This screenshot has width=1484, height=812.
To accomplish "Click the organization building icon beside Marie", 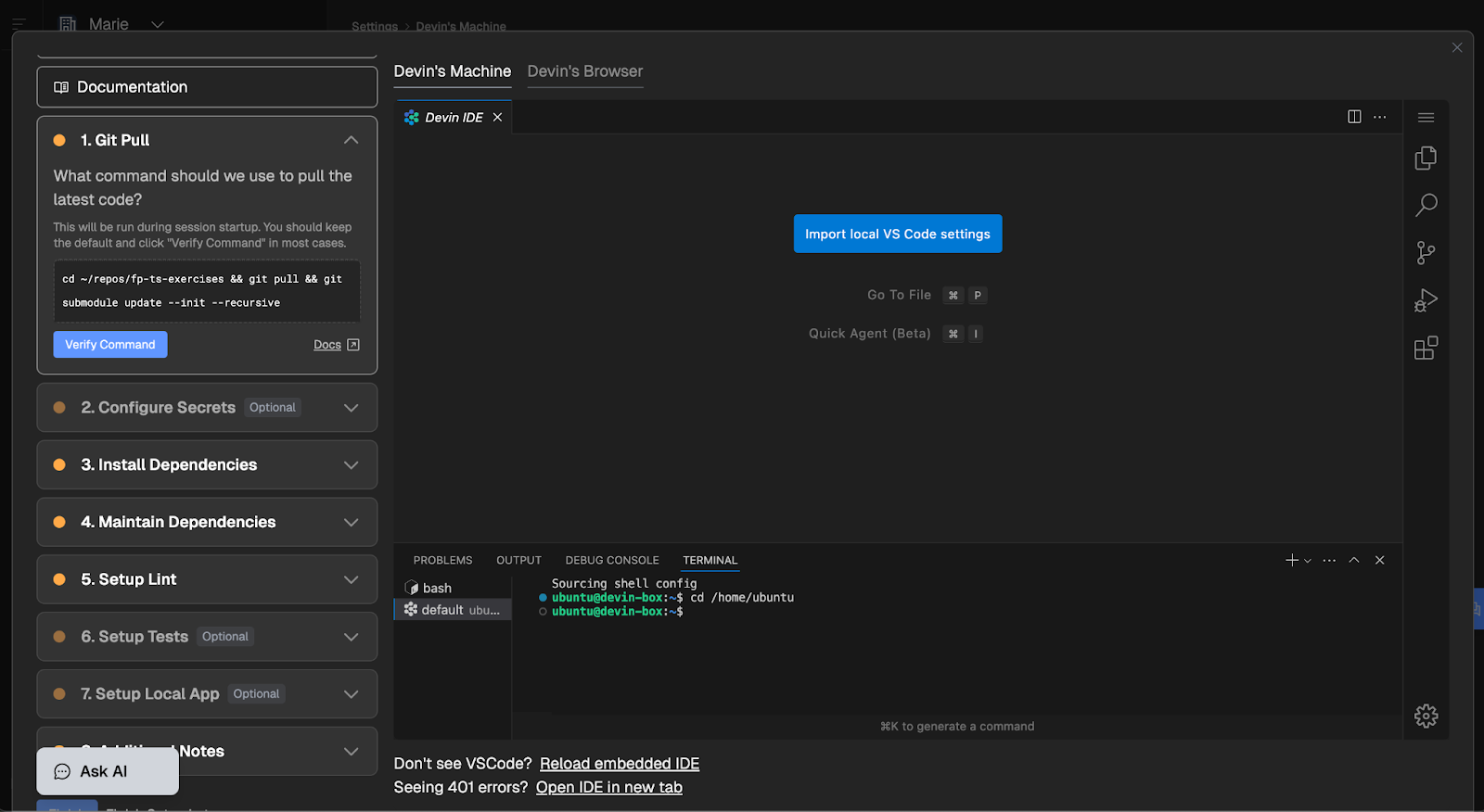I will (68, 24).
